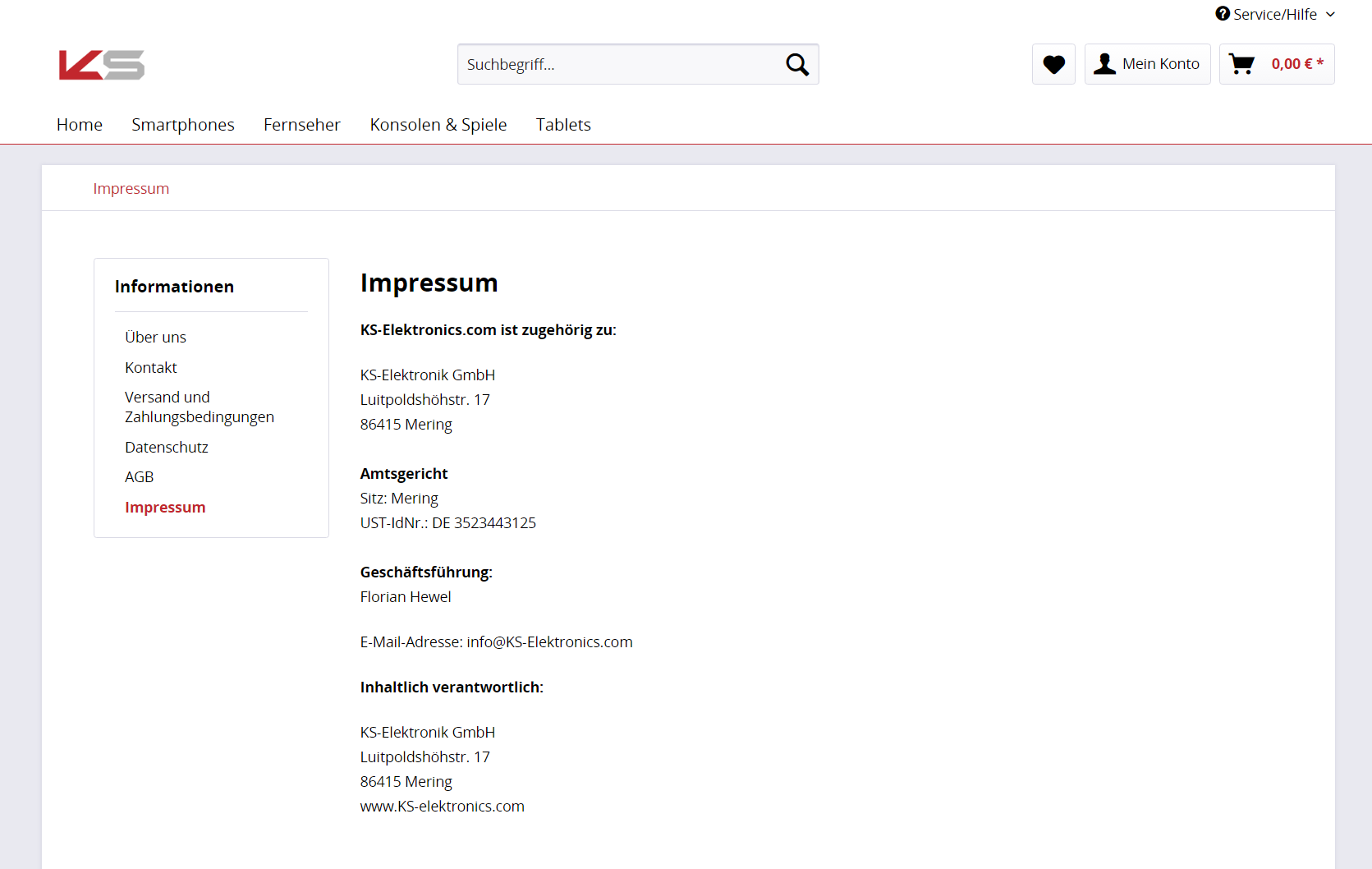Open the Datenschutz sidebar link
Viewport: 1372px width, 869px height.
pyautogui.click(x=167, y=448)
